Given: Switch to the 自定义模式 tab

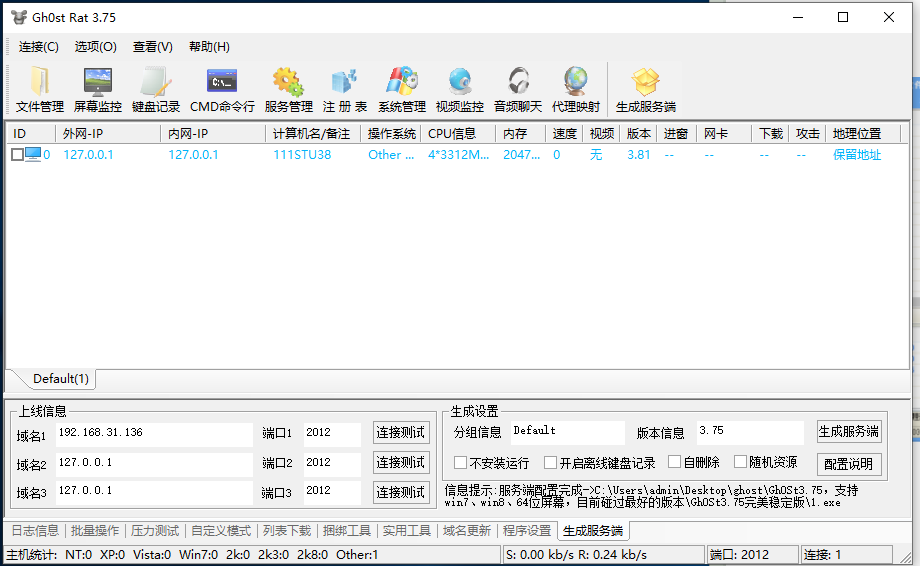Looking at the screenshot, I should point(221,531).
